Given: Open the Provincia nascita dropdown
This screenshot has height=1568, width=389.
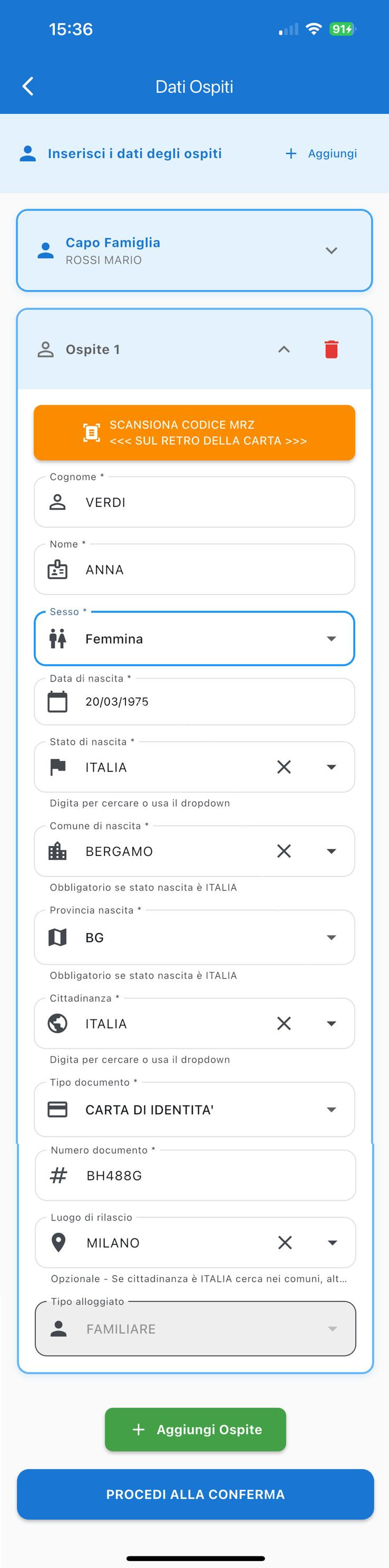Looking at the screenshot, I should pos(332,937).
